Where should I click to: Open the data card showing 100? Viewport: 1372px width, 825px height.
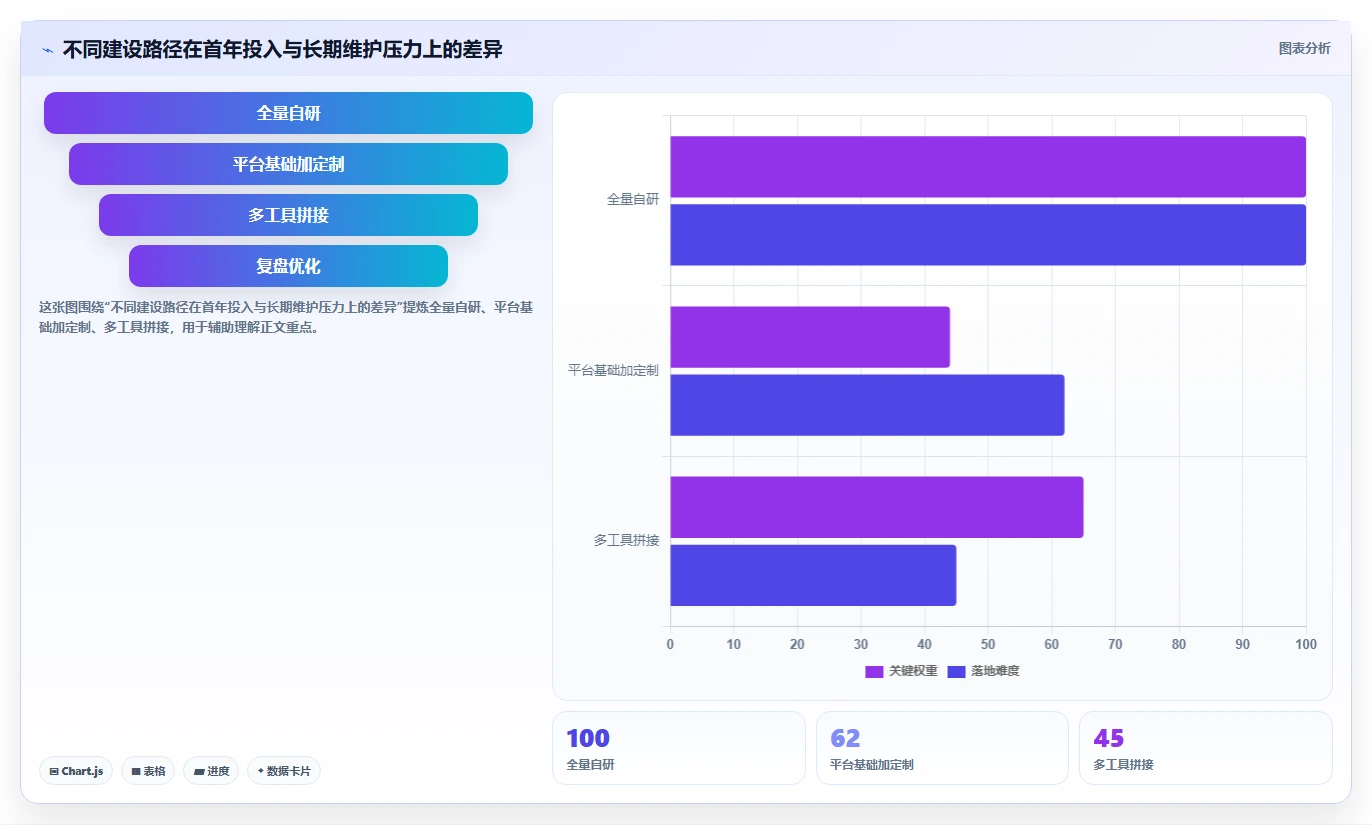pos(678,748)
